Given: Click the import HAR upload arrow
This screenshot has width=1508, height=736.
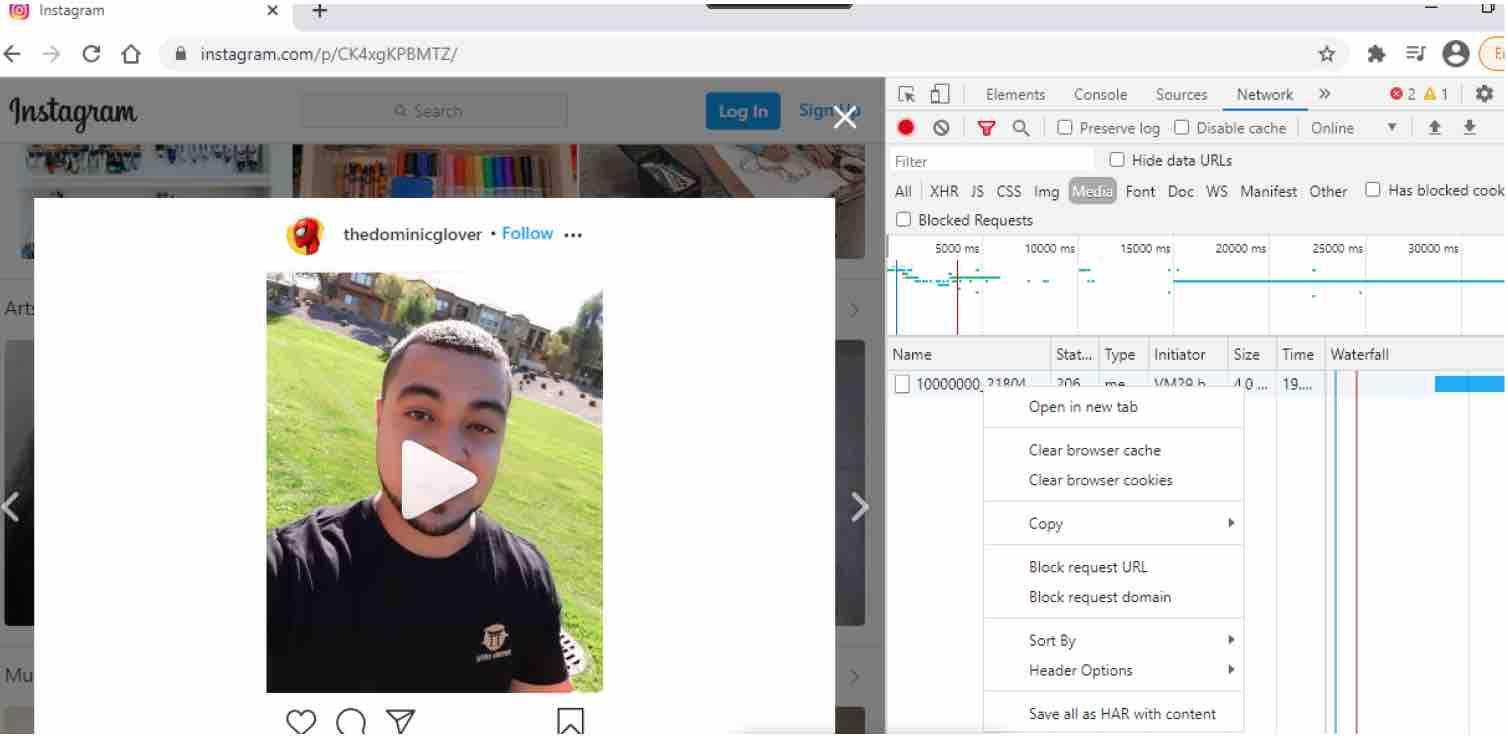Looking at the screenshot, I should click(x=1435, y=127).
